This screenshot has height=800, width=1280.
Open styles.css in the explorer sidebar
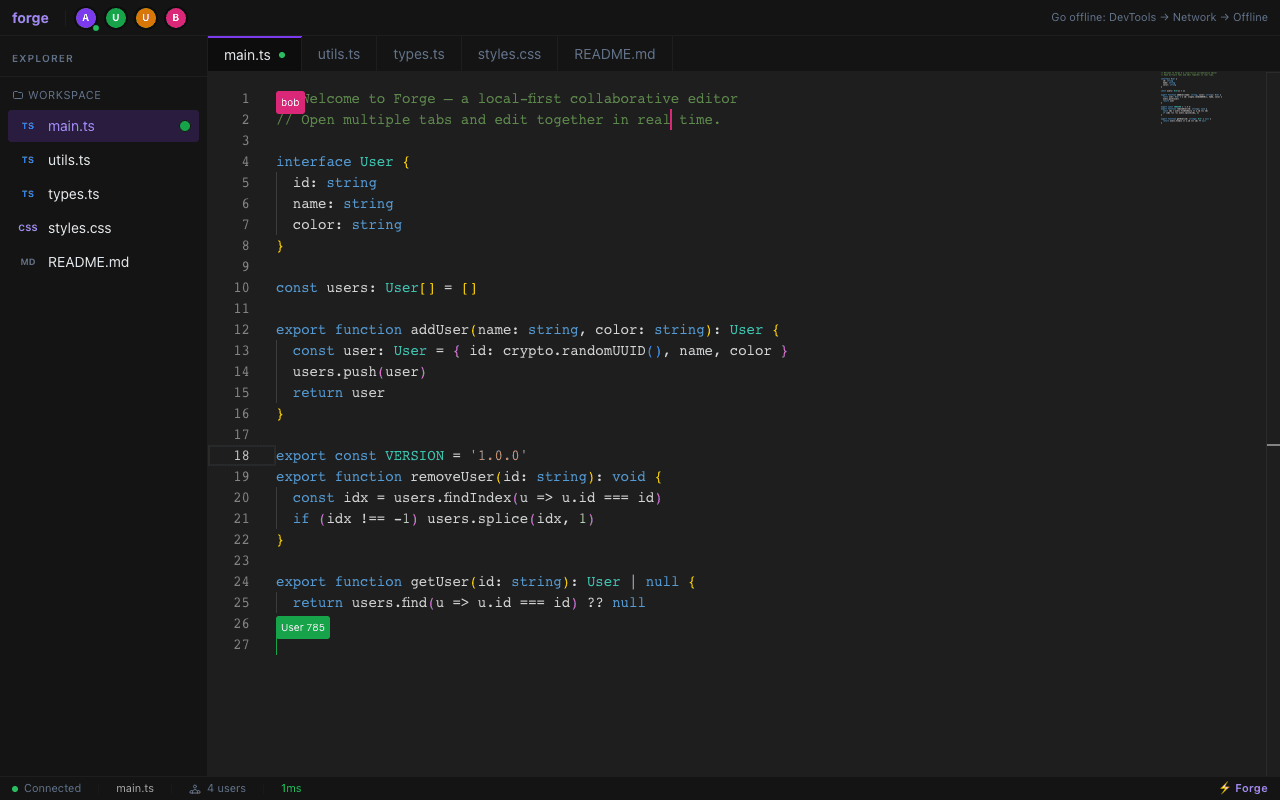click(103, 228)
